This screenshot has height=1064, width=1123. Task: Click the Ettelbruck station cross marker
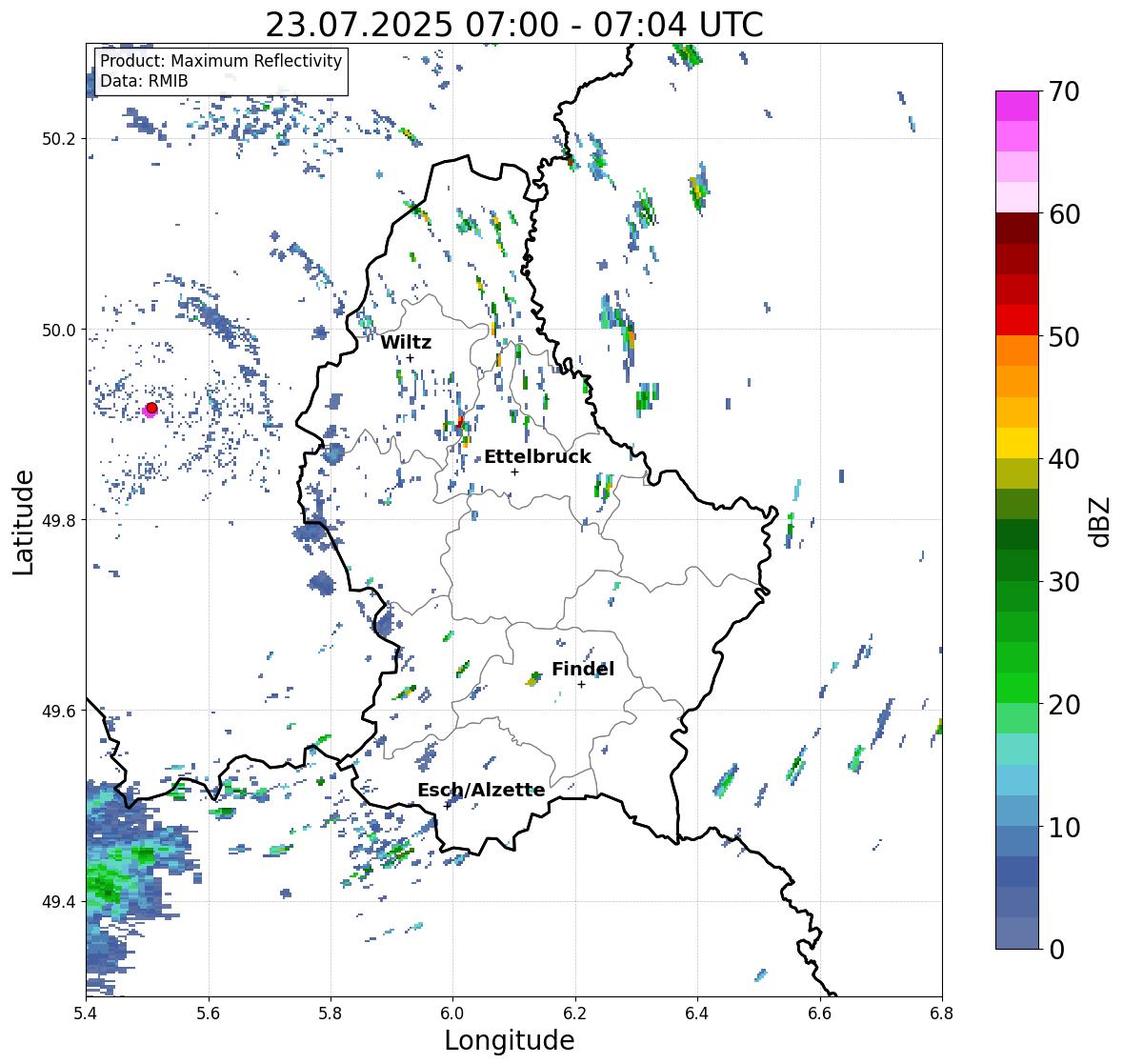(x=515, y=472)
